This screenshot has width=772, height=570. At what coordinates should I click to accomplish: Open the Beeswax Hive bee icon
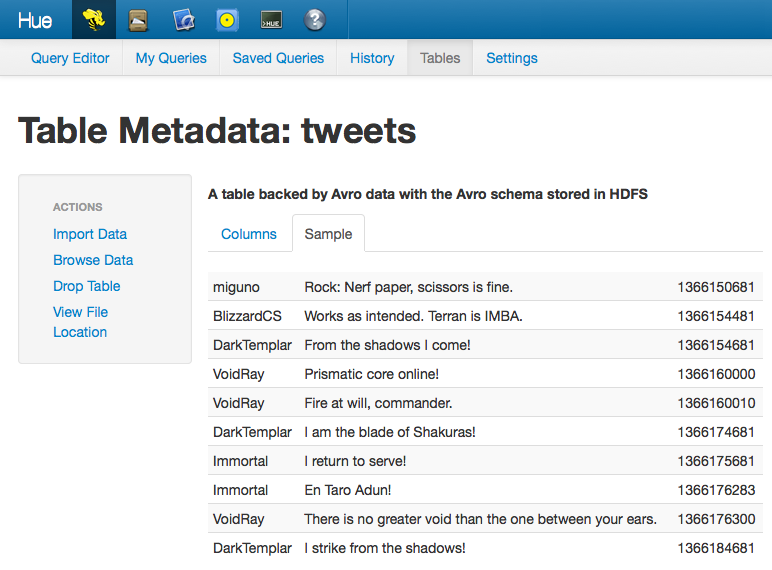click(x=94, y=20)
